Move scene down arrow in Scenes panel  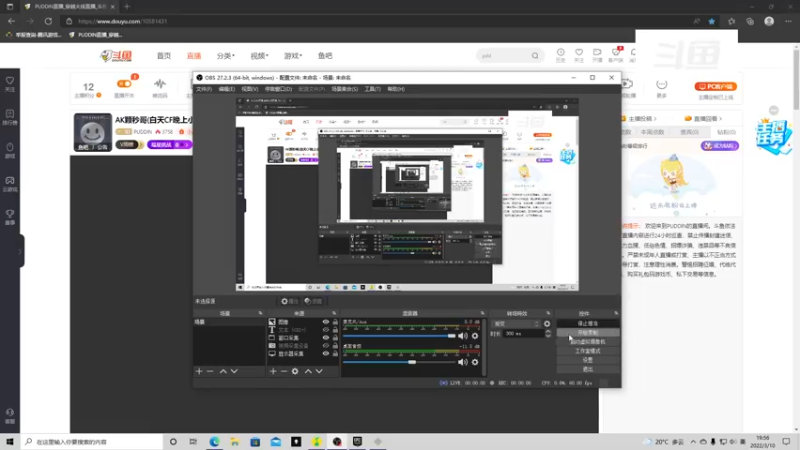234,371
